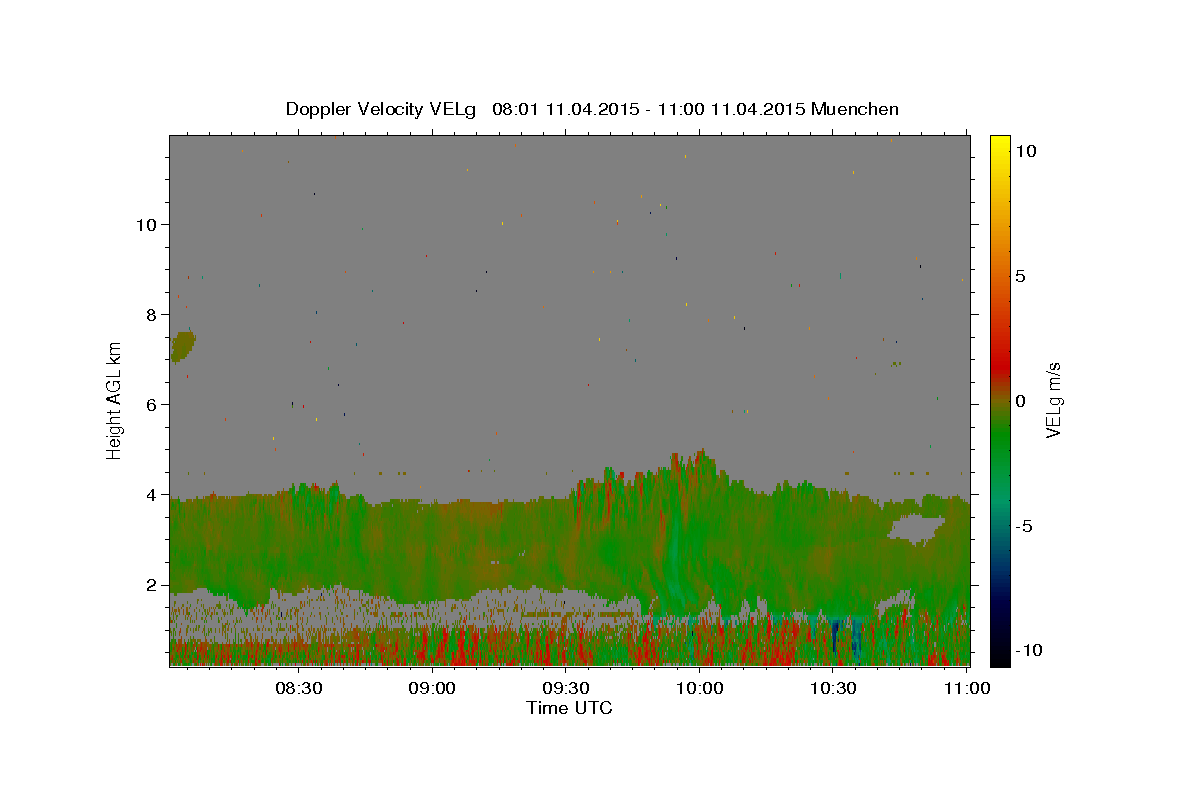Click the height tick label 4
The width and height of the screenshot is (1200, 800).
[x=153, y=495]
